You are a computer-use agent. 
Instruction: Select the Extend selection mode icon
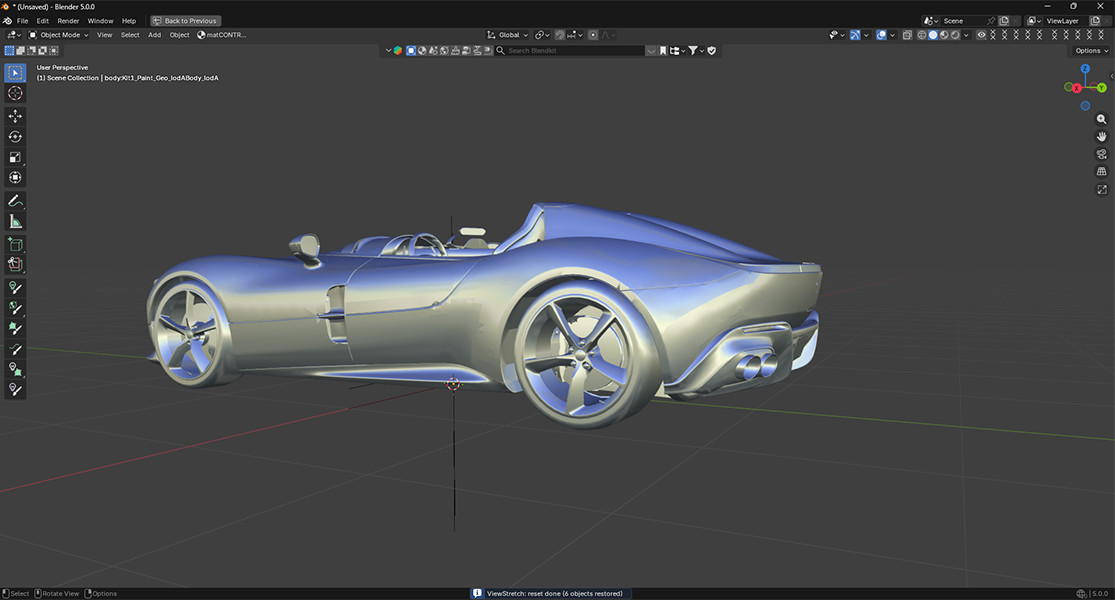click(21, 50)
